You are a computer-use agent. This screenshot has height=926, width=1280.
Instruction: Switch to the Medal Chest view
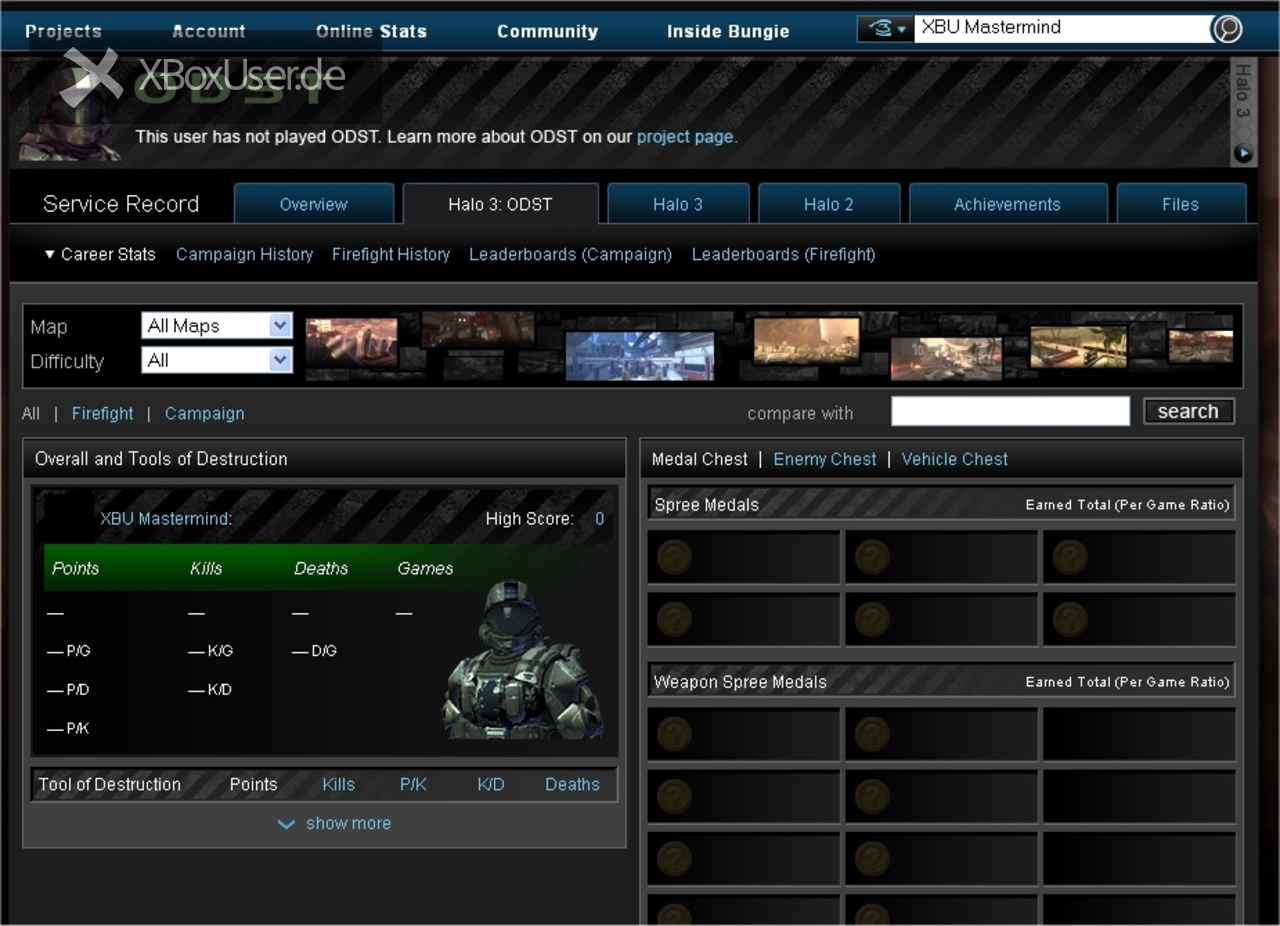[700, 459]
